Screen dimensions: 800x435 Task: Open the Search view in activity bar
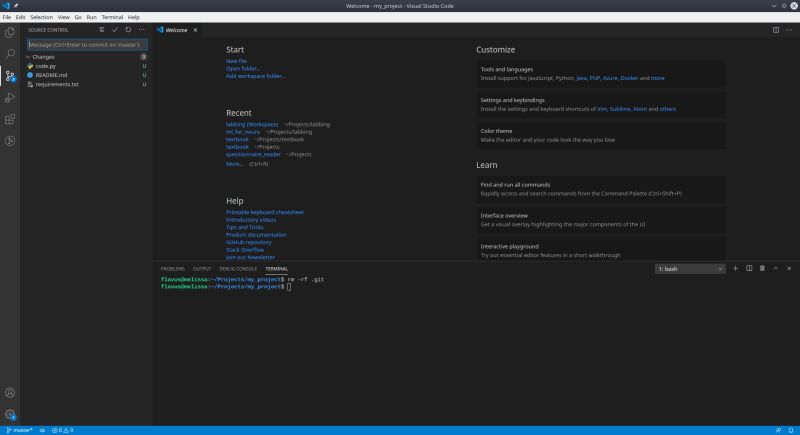point(10,54)
